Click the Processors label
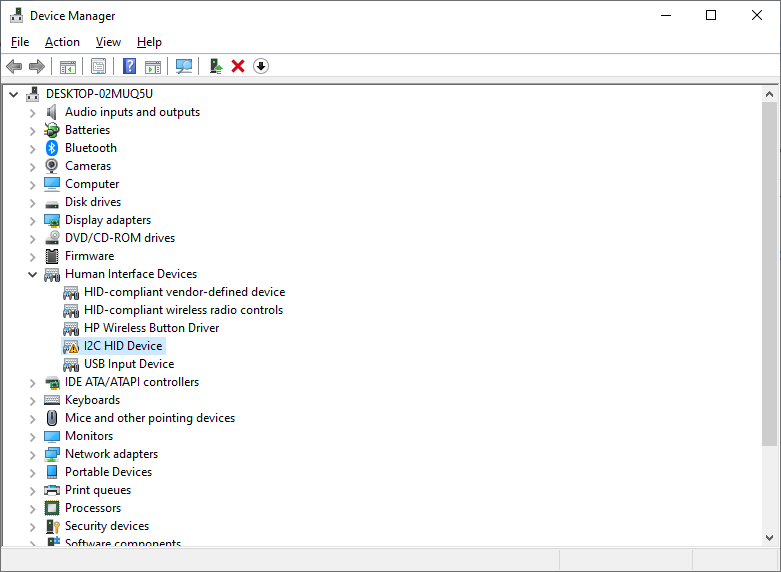The height and width of the screenshot is (572, 781). tap(93, 508)
